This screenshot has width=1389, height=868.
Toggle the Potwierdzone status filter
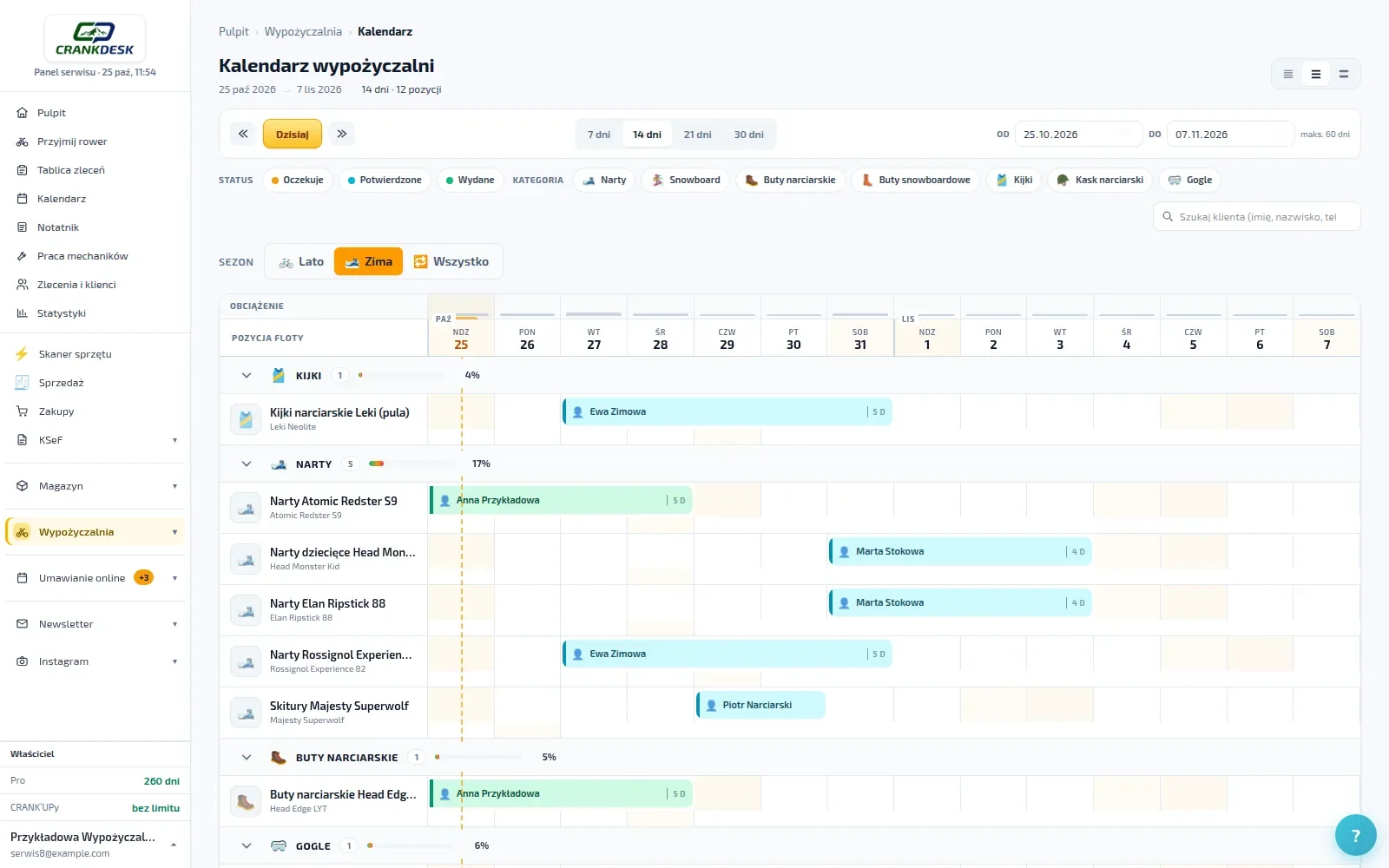(385, 181)
